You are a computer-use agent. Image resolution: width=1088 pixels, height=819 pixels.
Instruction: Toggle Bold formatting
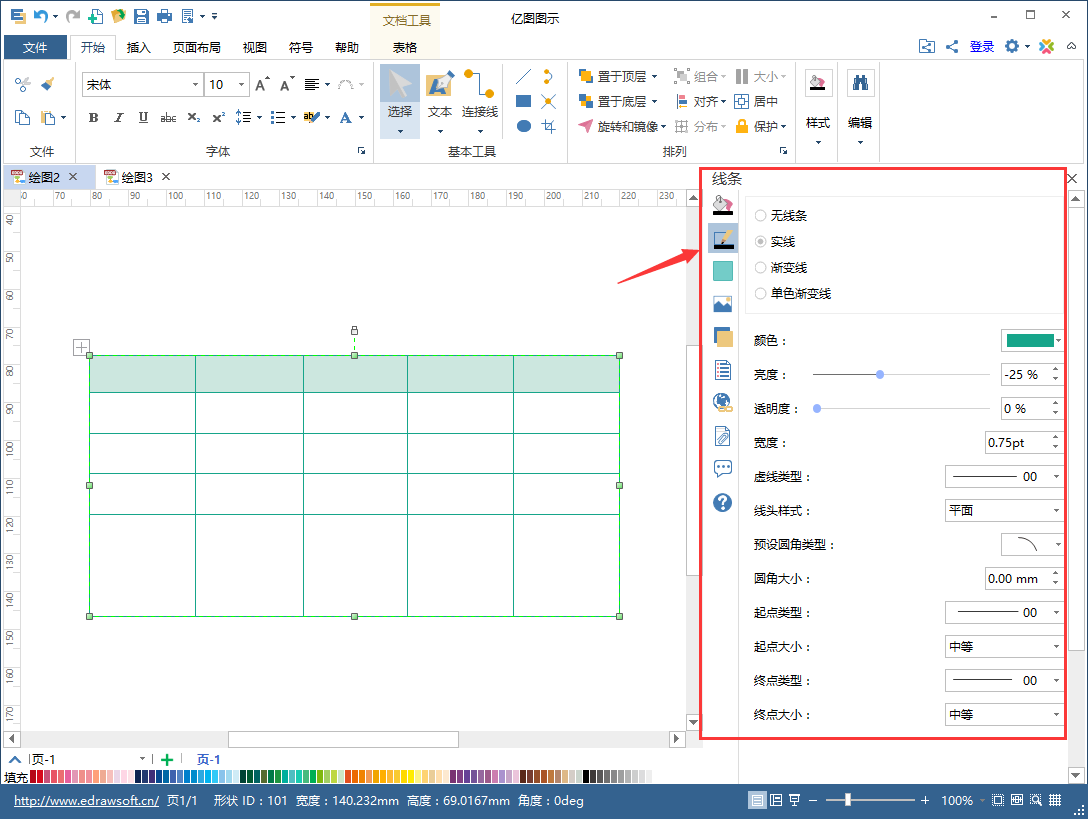(x=93, y=118)
